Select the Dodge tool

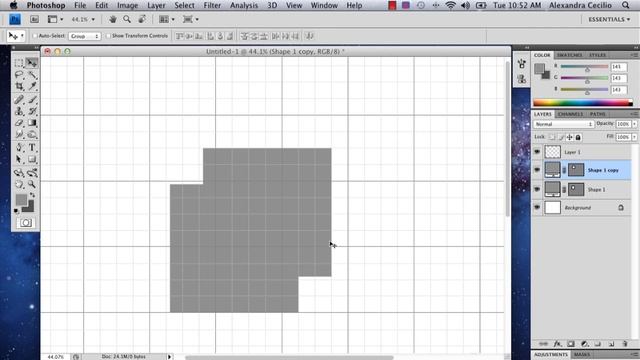32,134
